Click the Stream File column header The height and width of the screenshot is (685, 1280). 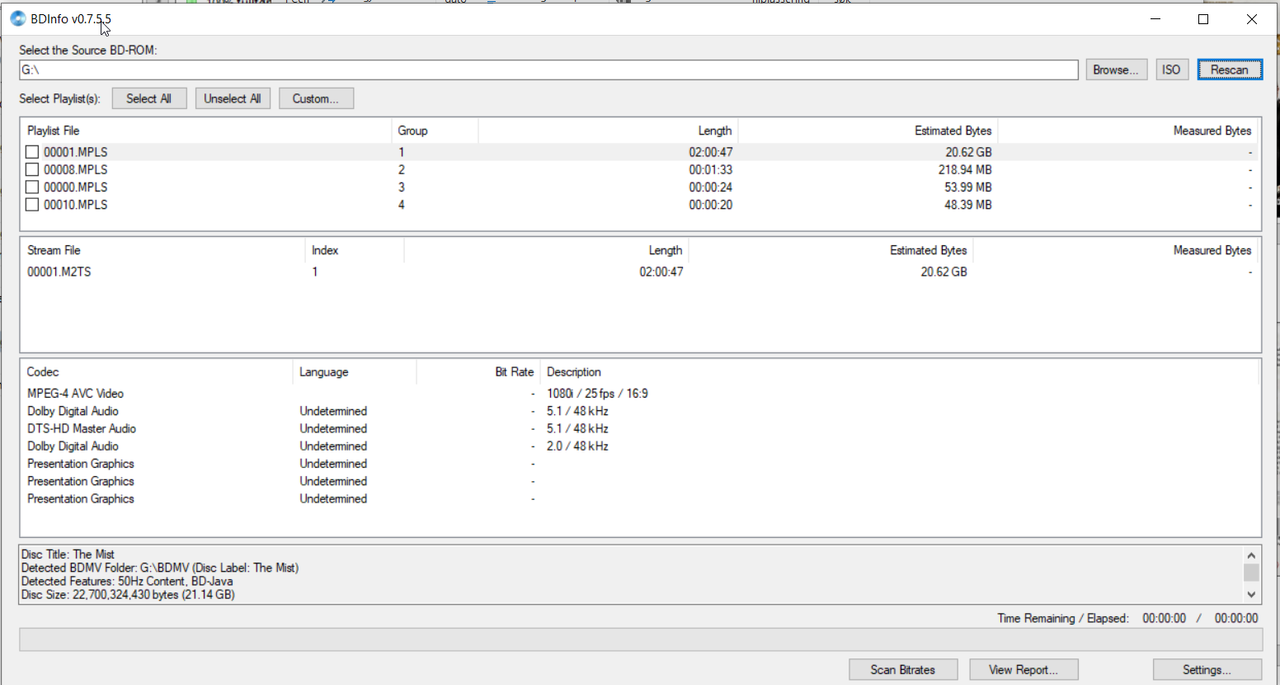163,250
